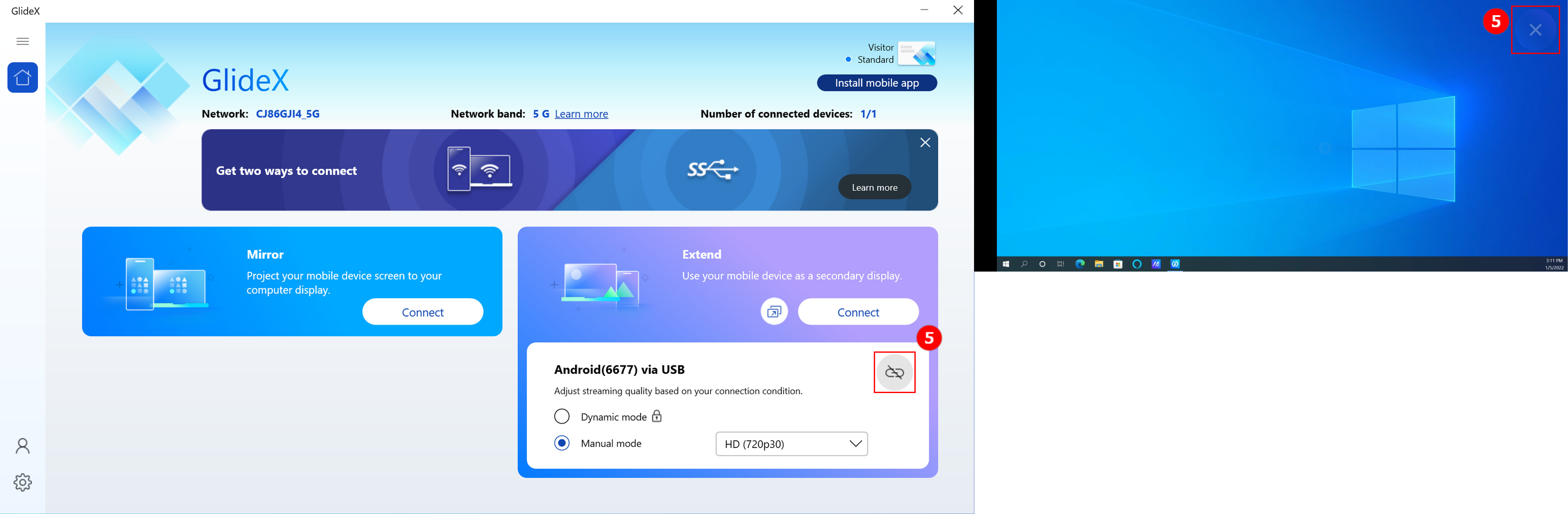Screen dimensions: 1568x514
Task: Open the settings gear icon
Action: 23,482
